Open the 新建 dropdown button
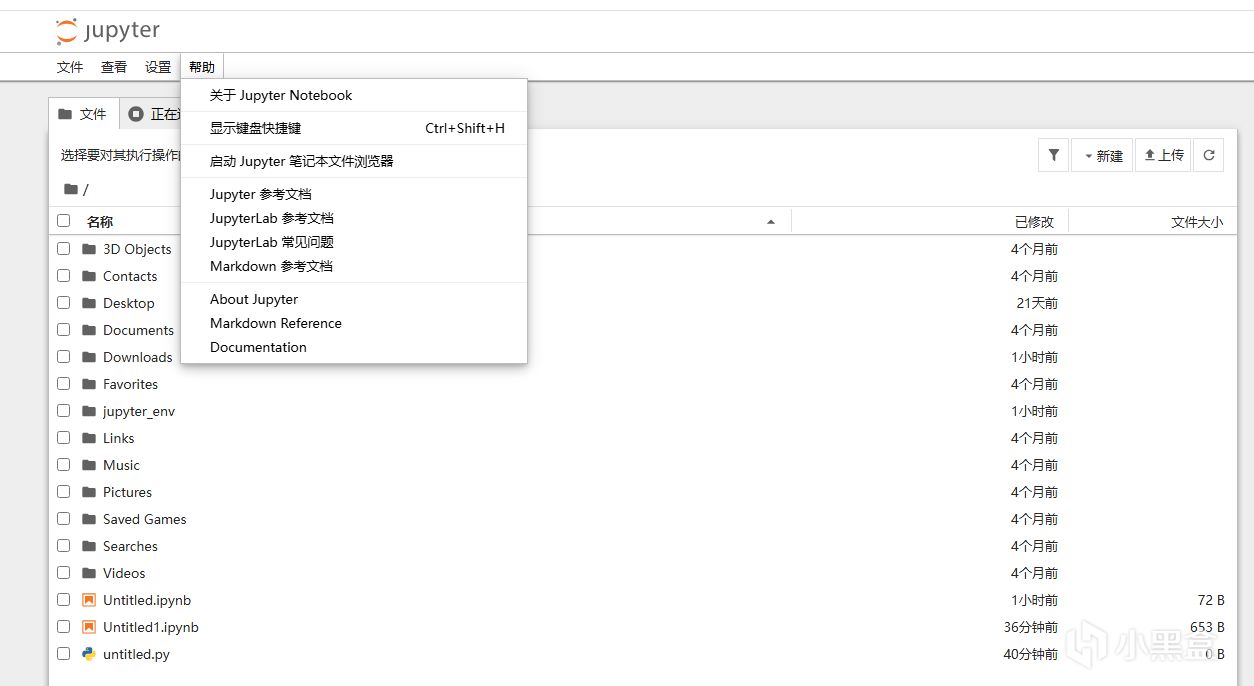The width and height of the screenshot is (1254, 686). click(x=1102, y=155)
